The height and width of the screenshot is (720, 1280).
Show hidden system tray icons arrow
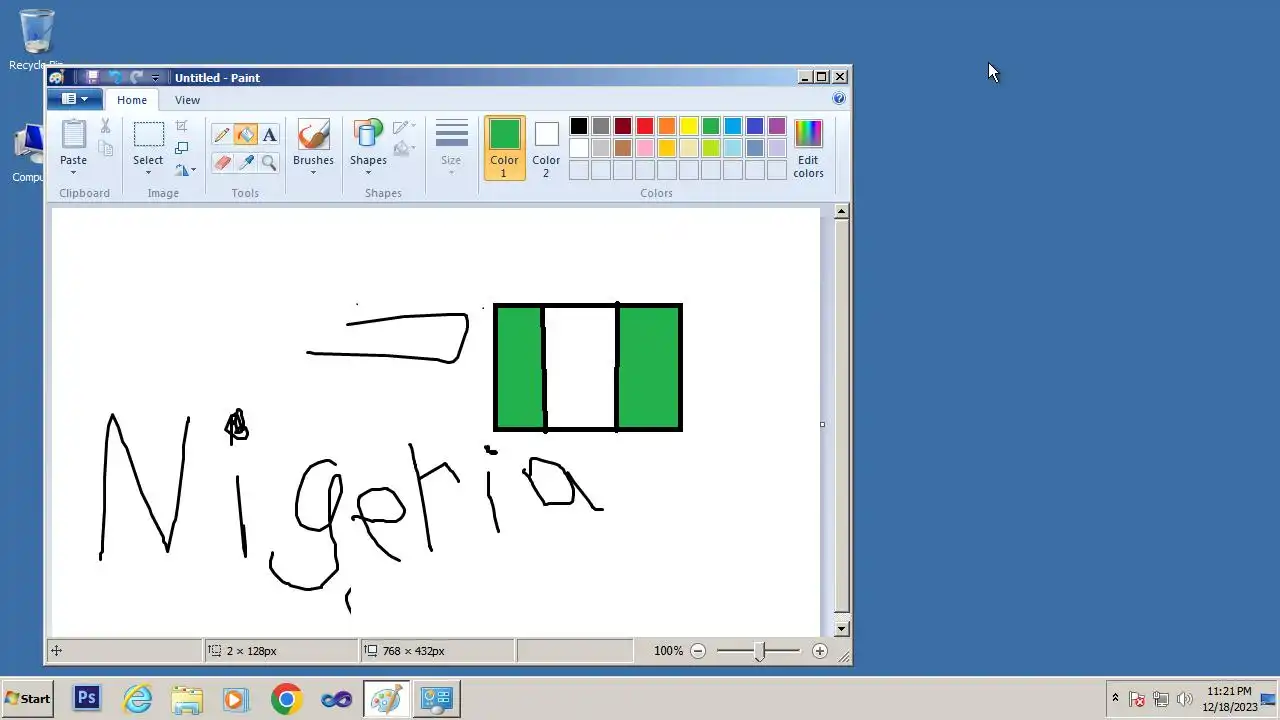coord(1115,699)
